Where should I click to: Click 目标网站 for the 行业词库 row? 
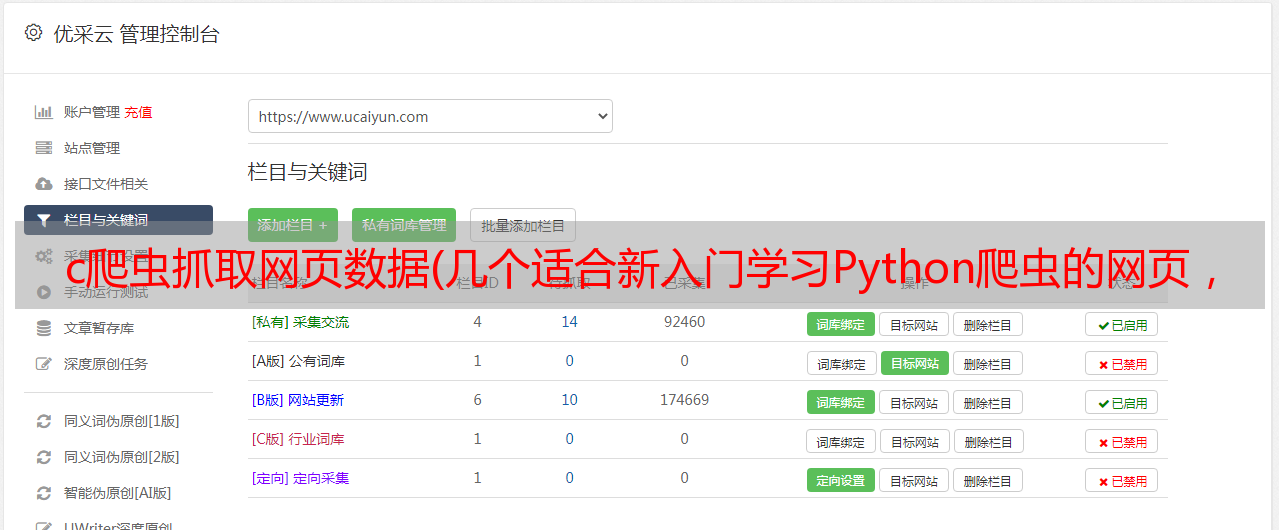click(915, 441)
